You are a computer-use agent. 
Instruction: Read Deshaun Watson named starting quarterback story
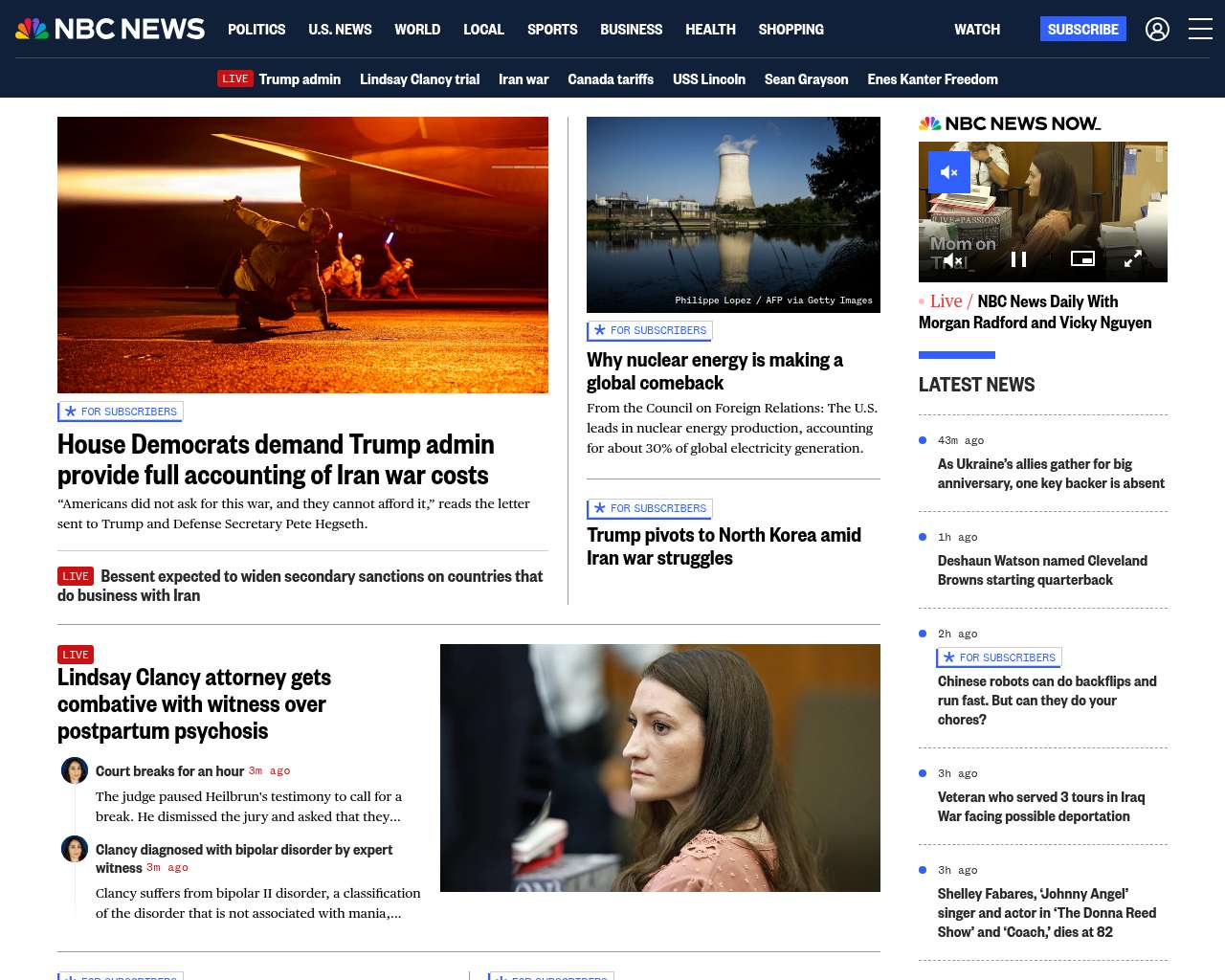(1042, 570)
